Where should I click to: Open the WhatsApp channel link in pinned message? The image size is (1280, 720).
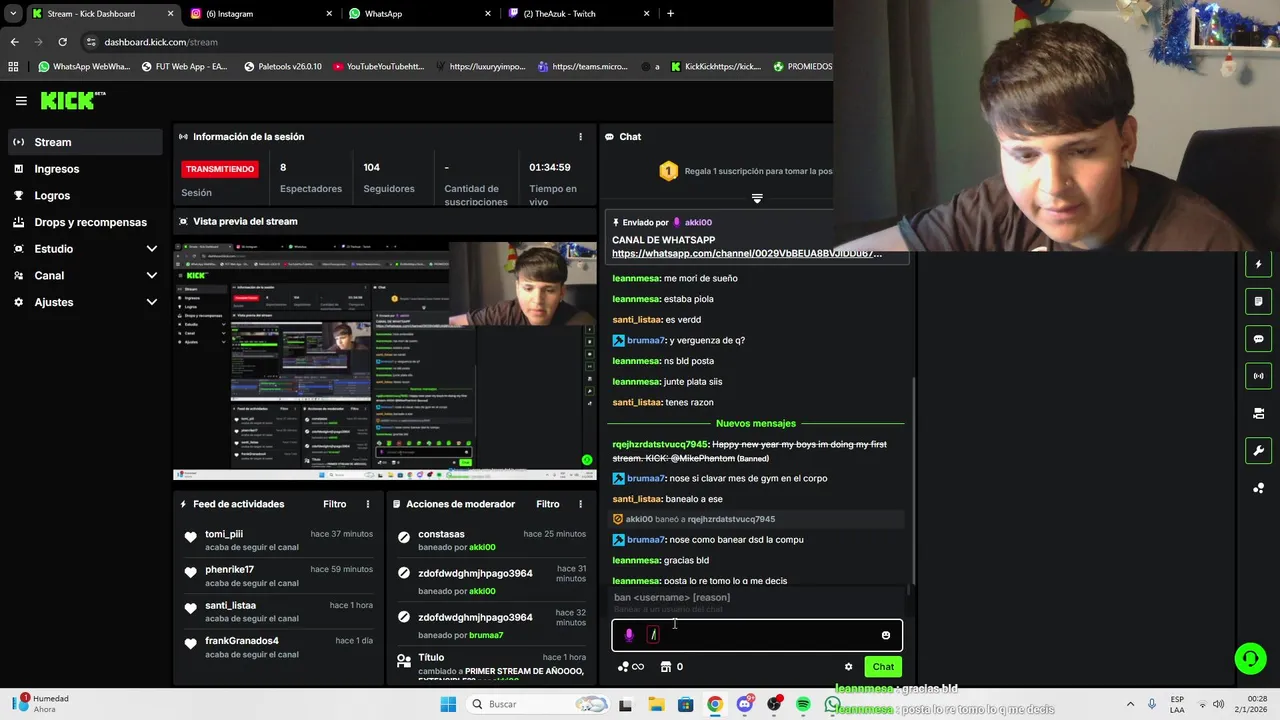pyautogui.click(x=746, y=254)
